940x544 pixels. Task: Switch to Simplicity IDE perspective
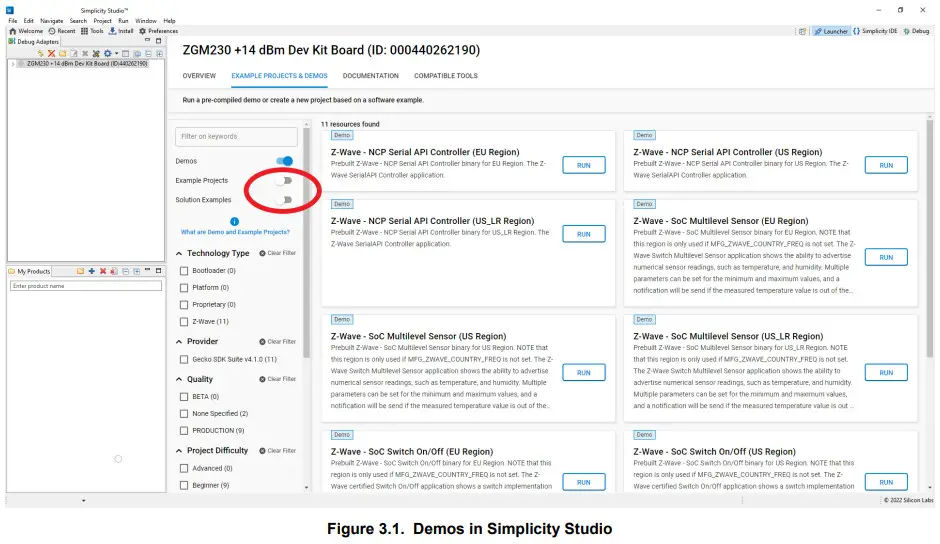click(875, 31)
